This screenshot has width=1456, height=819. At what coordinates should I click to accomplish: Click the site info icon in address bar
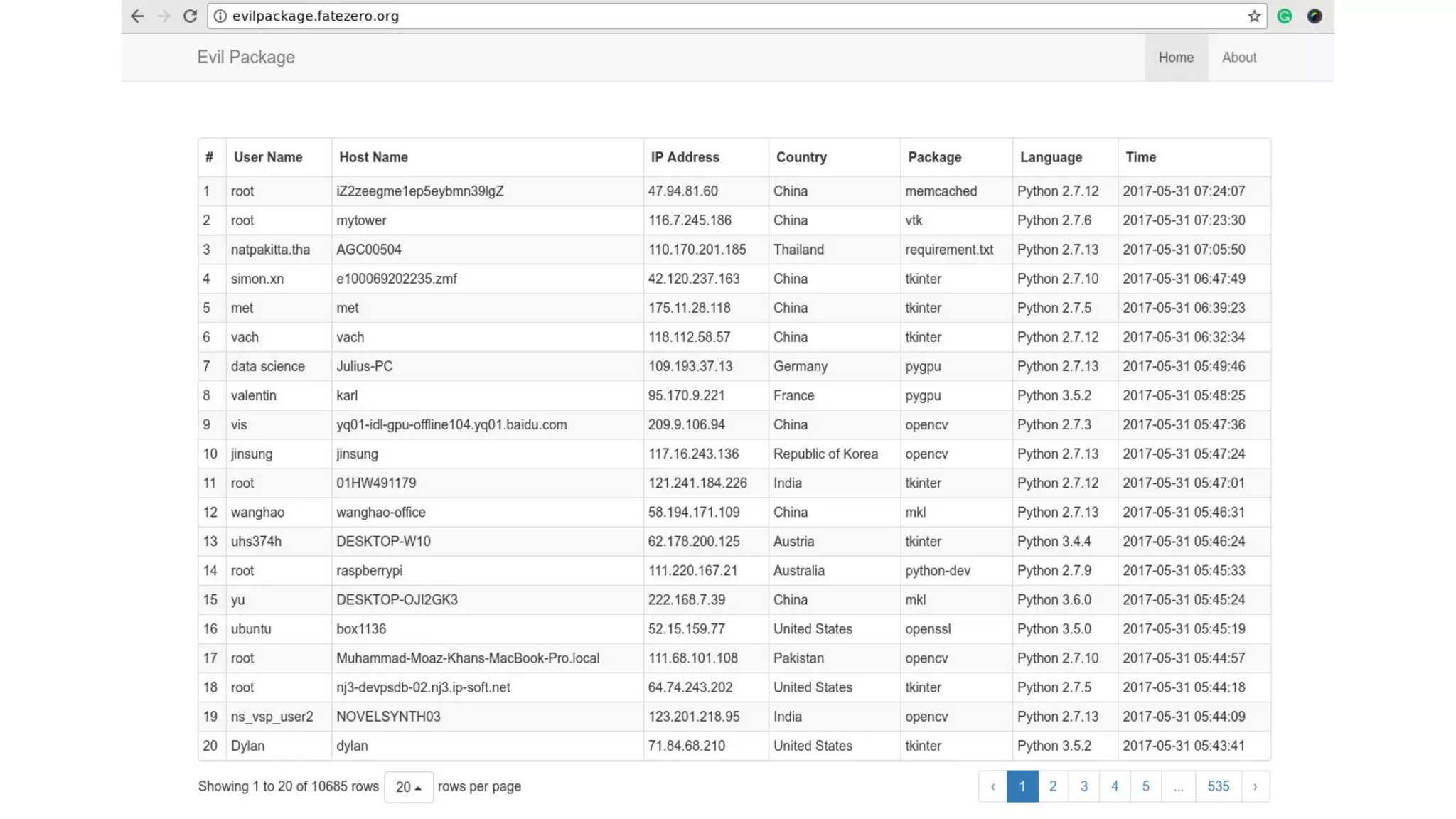(220, 16)
